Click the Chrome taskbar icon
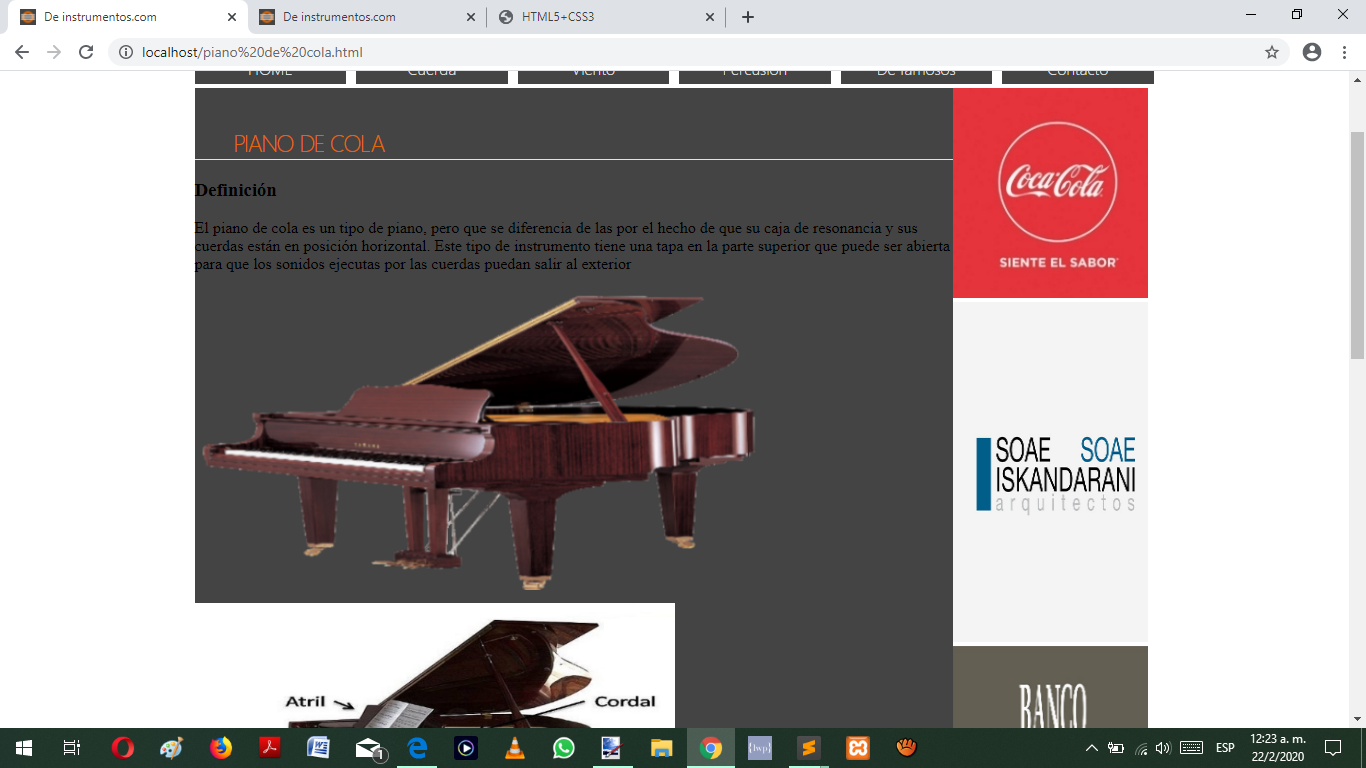Viewport: 1366px width, 768px height. (x=711, y=748)
